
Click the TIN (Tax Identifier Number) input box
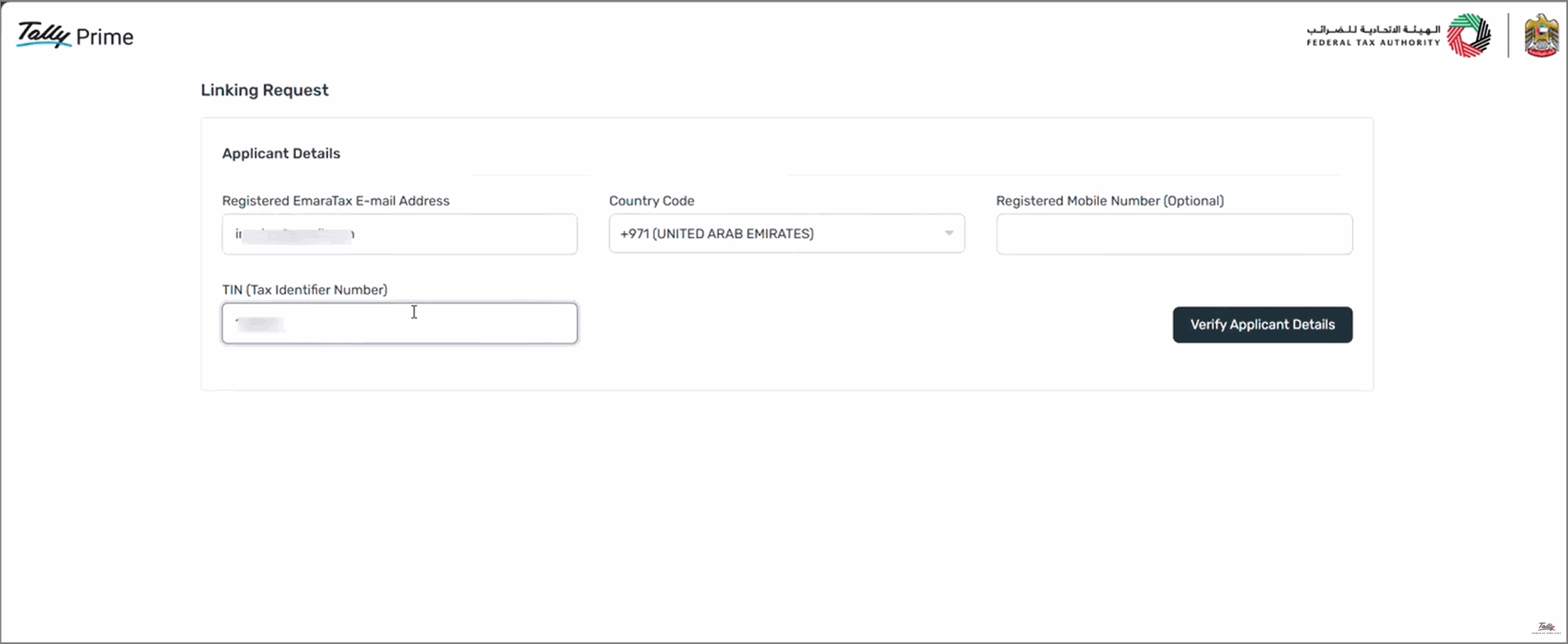(400, 323)
